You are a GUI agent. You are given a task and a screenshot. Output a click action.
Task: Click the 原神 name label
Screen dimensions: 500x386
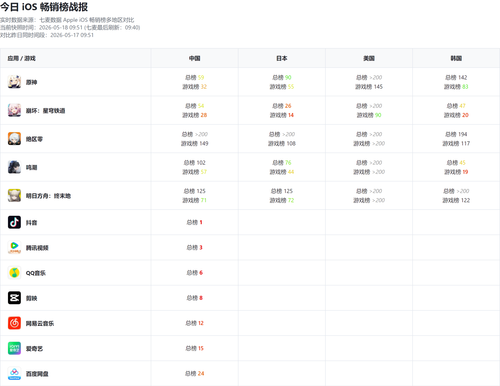coord(31,82)
